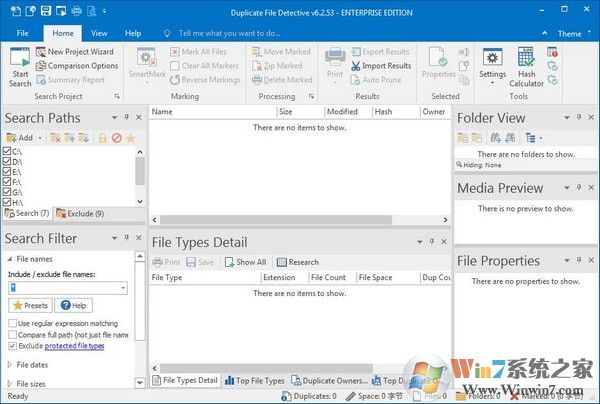The width and height of the screenshot is (600, 404).
Task: Pin the Search Paths panel
Action: tap(127, 119)
